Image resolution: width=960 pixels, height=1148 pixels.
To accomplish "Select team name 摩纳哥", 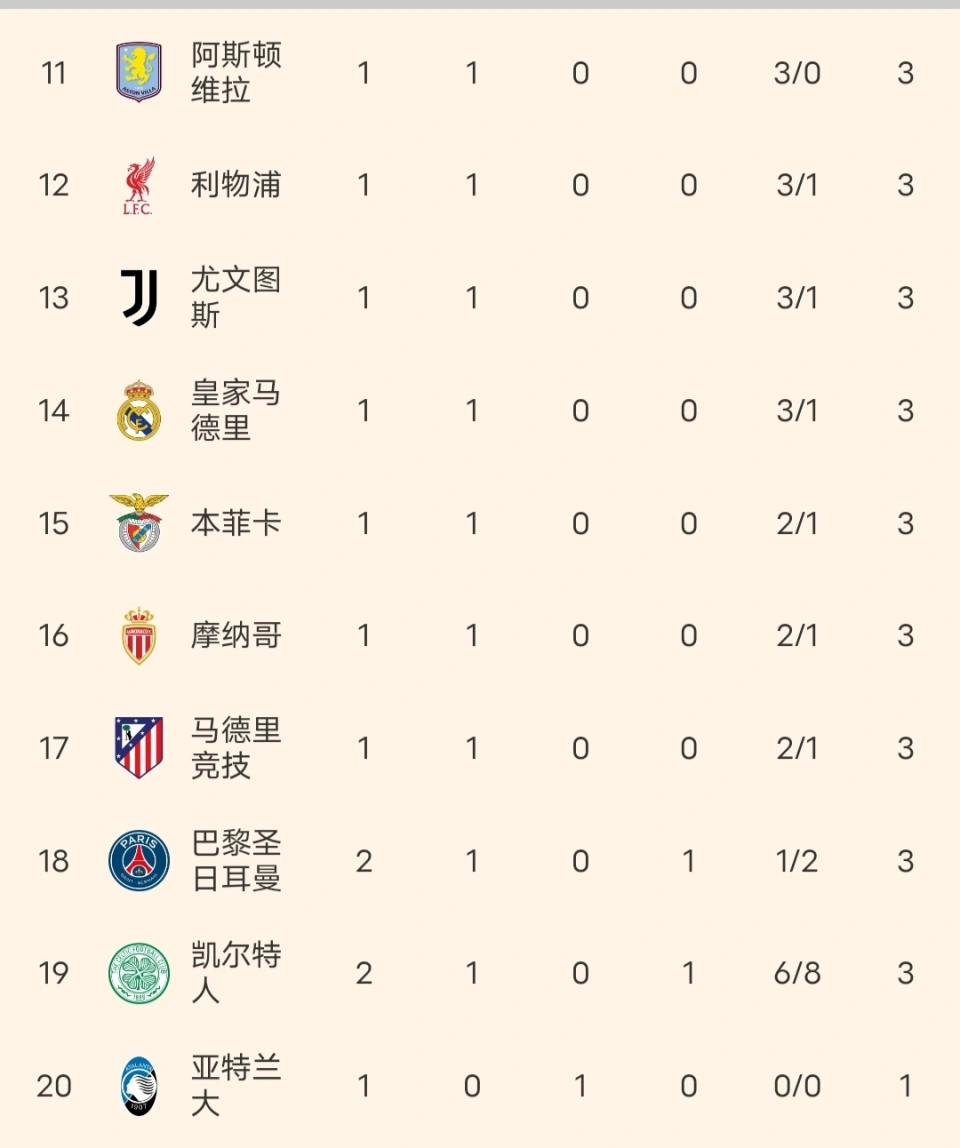I will 236,635.
